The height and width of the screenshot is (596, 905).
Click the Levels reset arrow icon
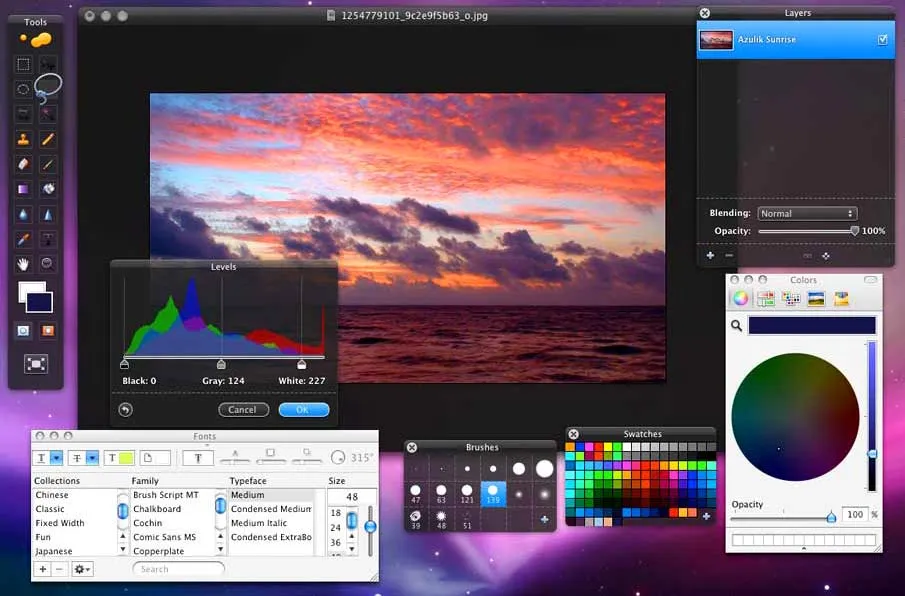click(x=125, y=410)
